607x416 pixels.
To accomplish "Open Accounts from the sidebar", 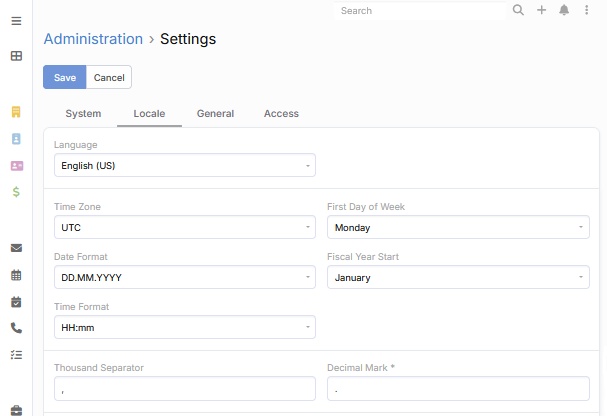I will [x=16, y=111].
